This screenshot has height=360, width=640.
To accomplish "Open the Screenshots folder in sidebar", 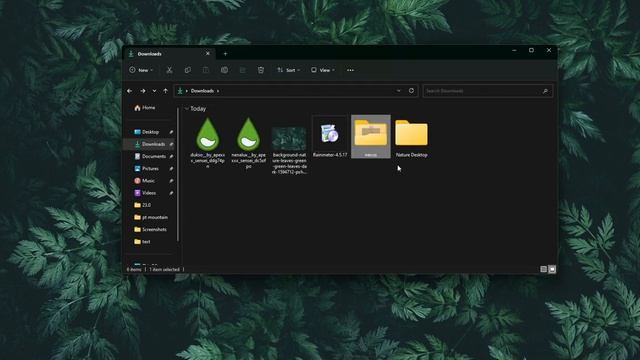I will pos(150,229).
